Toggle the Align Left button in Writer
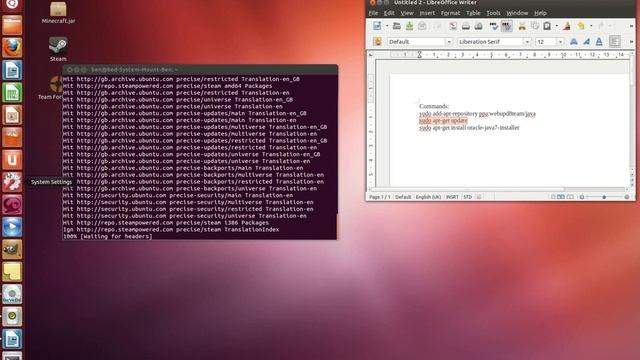The height and width of the screenshot is (360, 640). click(615, 41)
